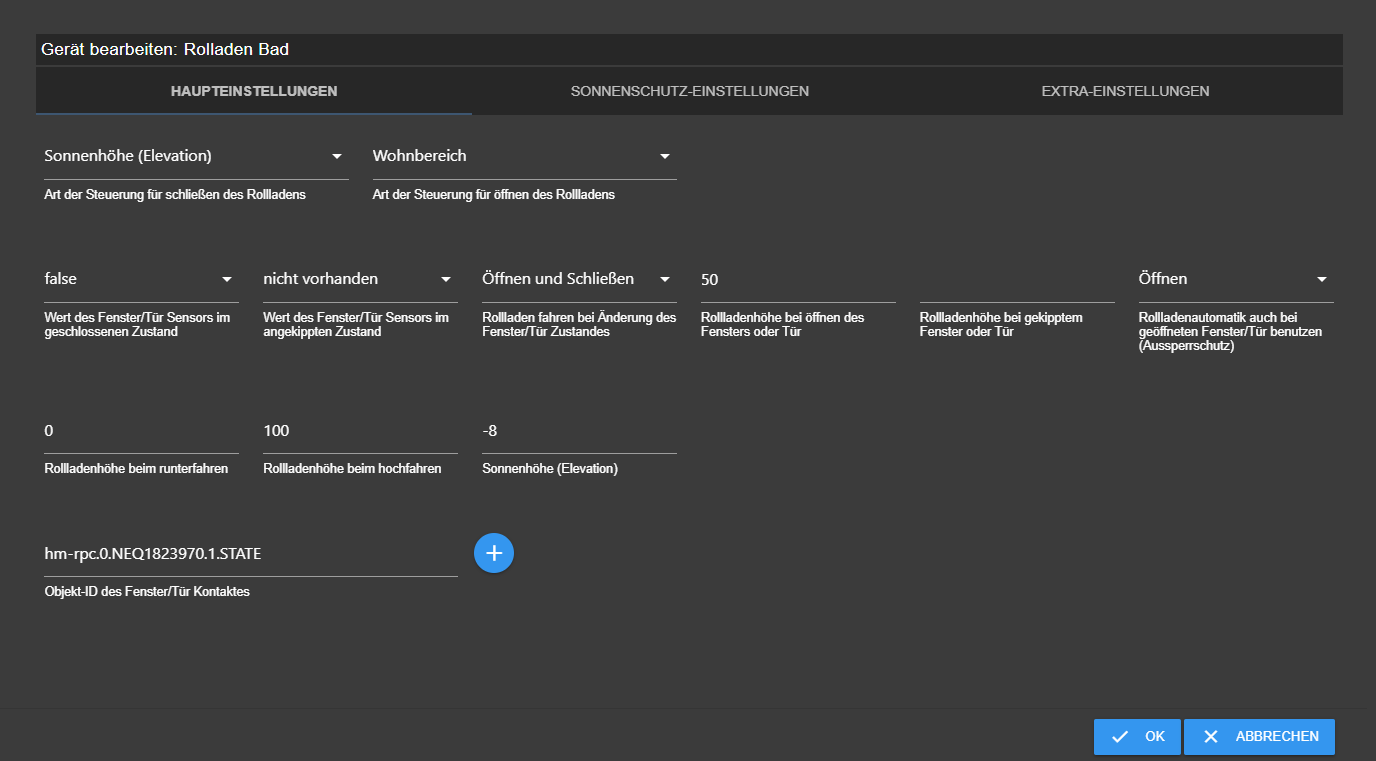Switch to Haupteinstellungen tab
This screenshot has height=761, width=1376.
(x=254, y=91)
